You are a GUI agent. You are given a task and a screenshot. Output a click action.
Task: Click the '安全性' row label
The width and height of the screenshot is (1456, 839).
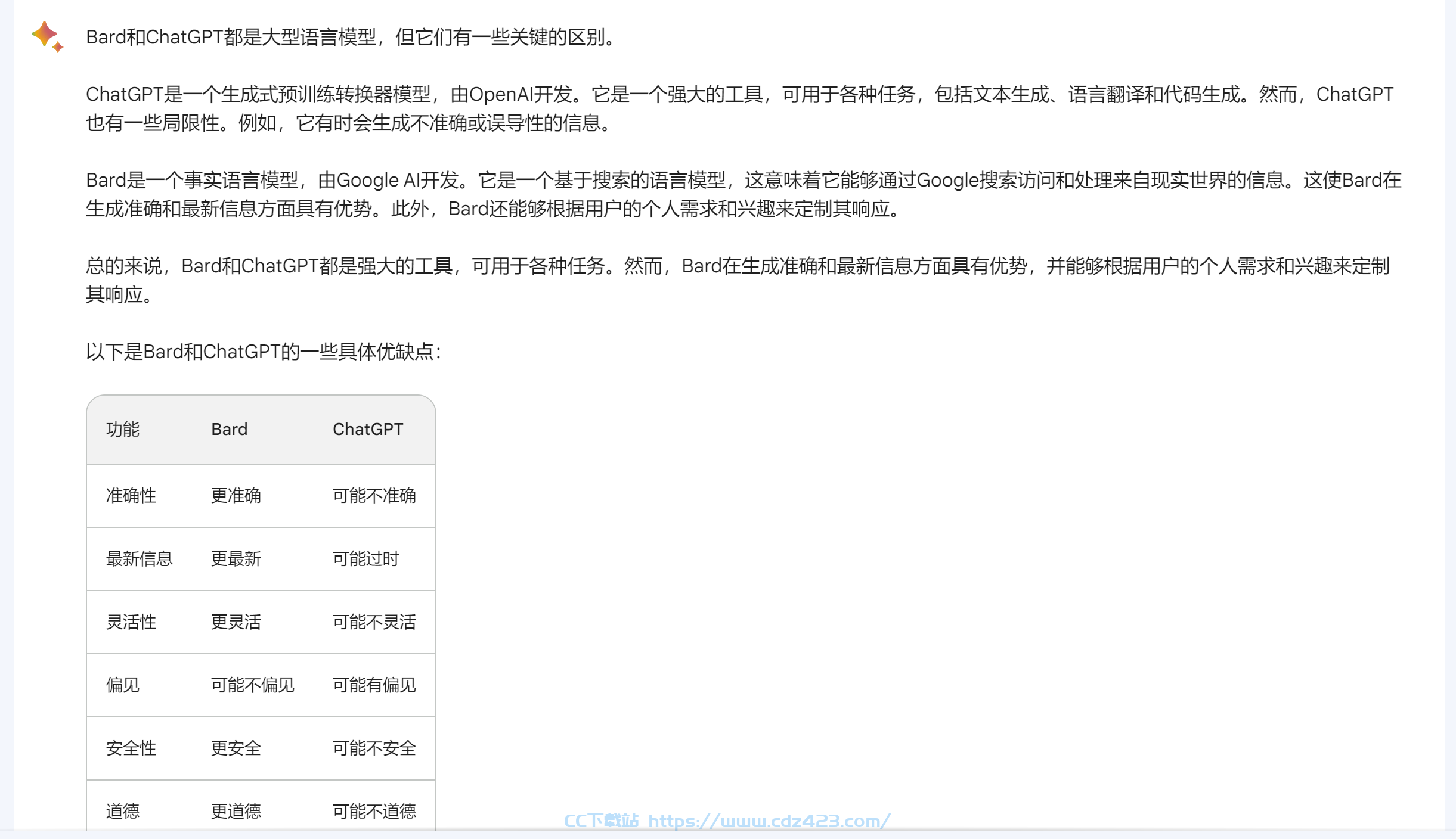click(x=131, y=748)
